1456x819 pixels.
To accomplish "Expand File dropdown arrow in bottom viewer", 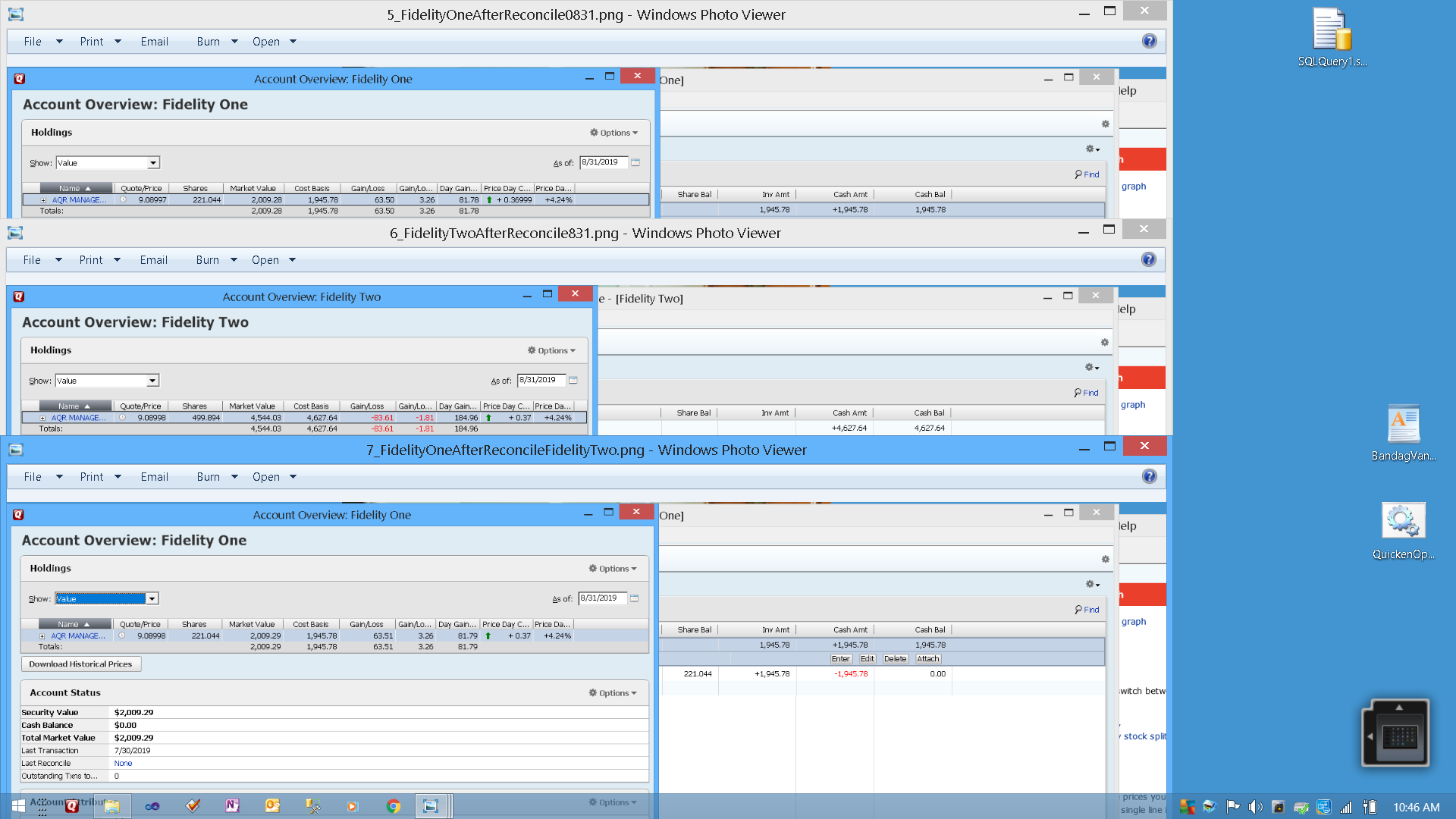I will (59, 477).
